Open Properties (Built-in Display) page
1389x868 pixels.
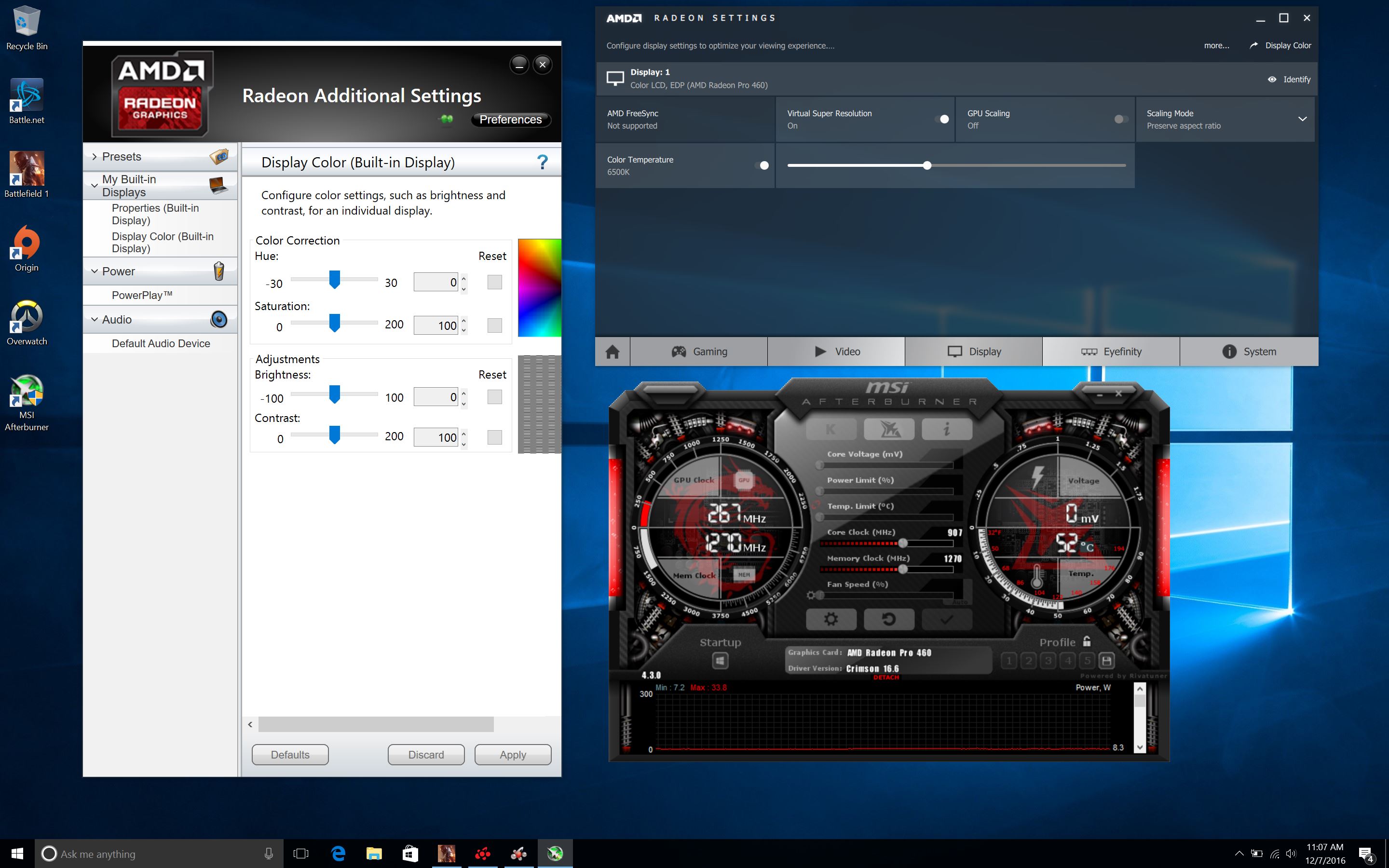tap(156, 214)
